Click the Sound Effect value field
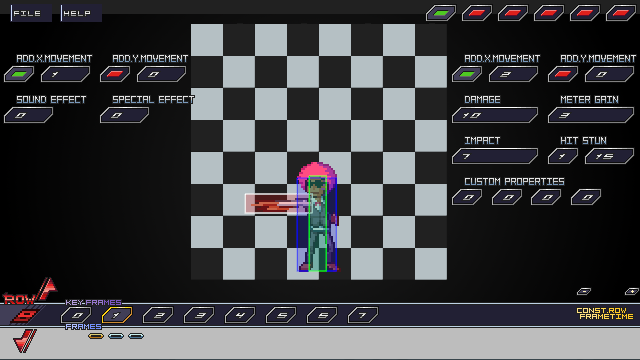 point(29,115)
